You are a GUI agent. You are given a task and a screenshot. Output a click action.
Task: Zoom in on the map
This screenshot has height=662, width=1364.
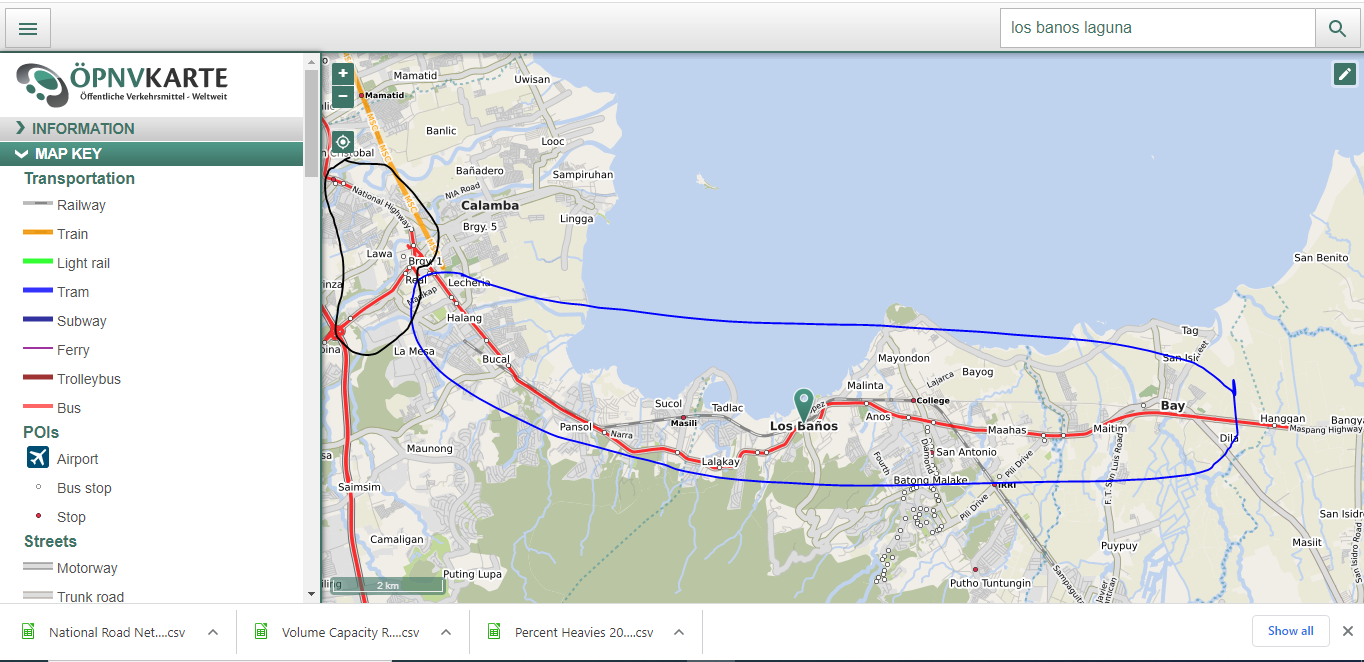(x=343, y=73)
